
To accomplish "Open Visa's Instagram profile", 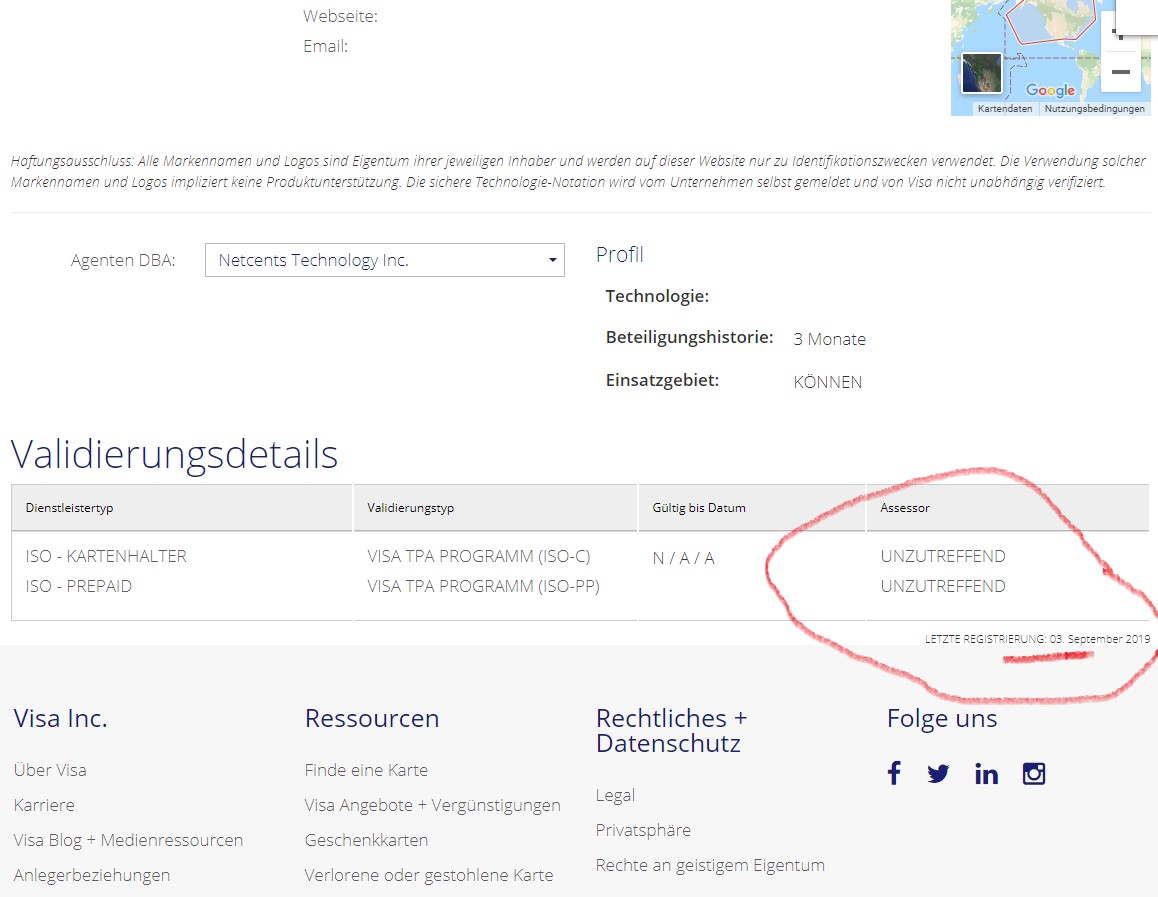I will coord(1033,773).
